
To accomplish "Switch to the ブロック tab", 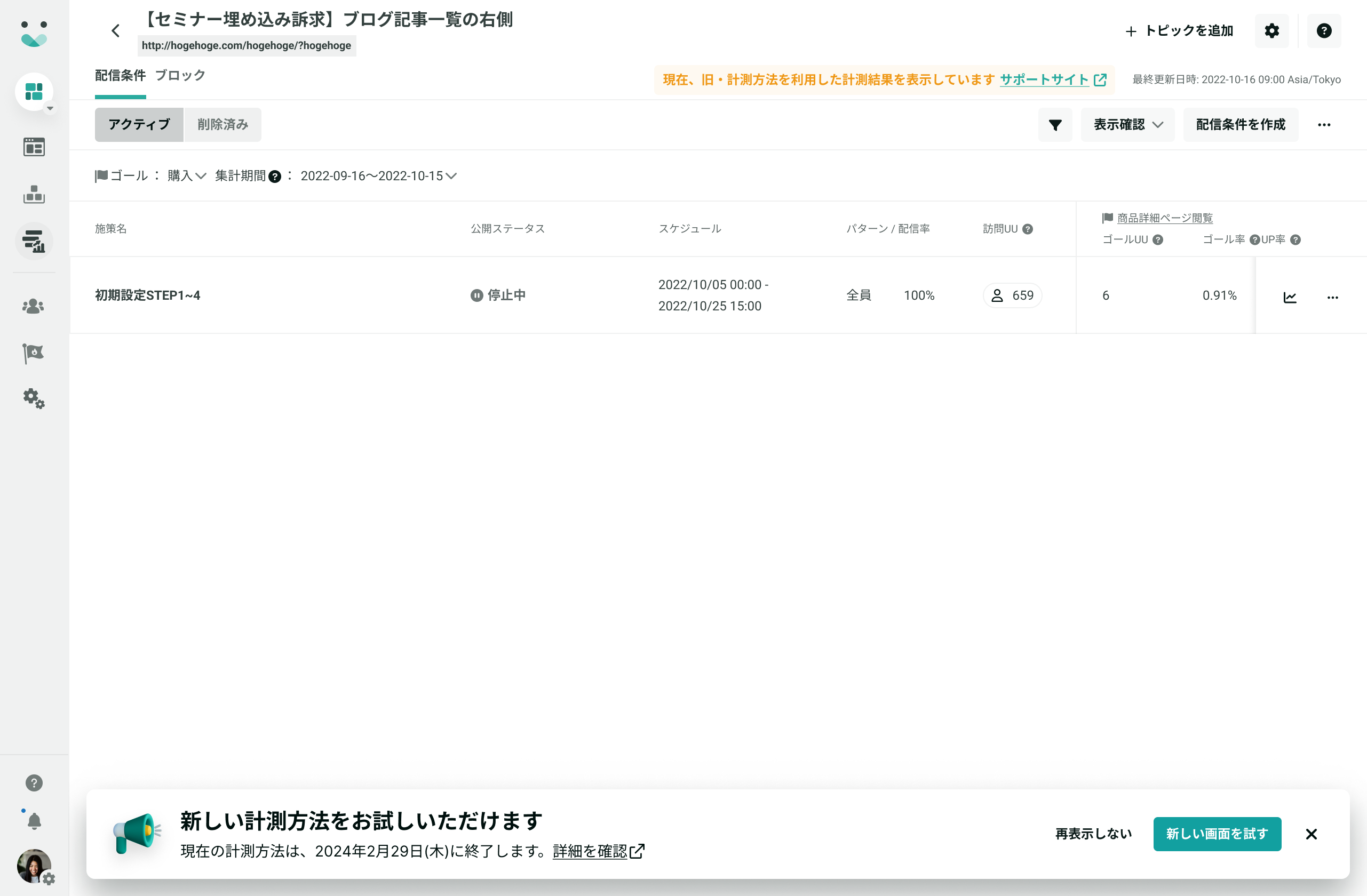I will [x=180, y=76].
